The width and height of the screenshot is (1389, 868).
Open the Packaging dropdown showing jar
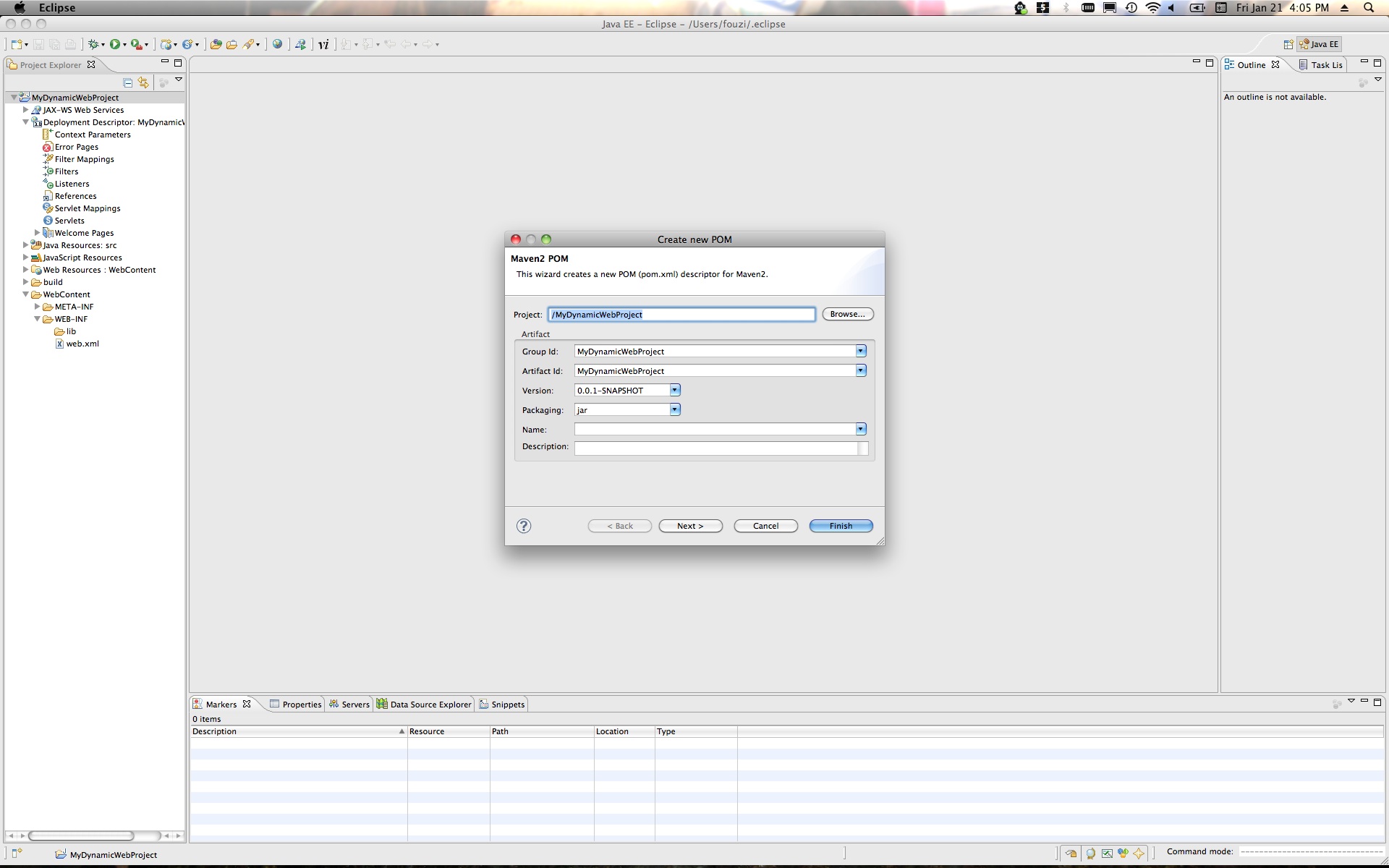point(627,409)
